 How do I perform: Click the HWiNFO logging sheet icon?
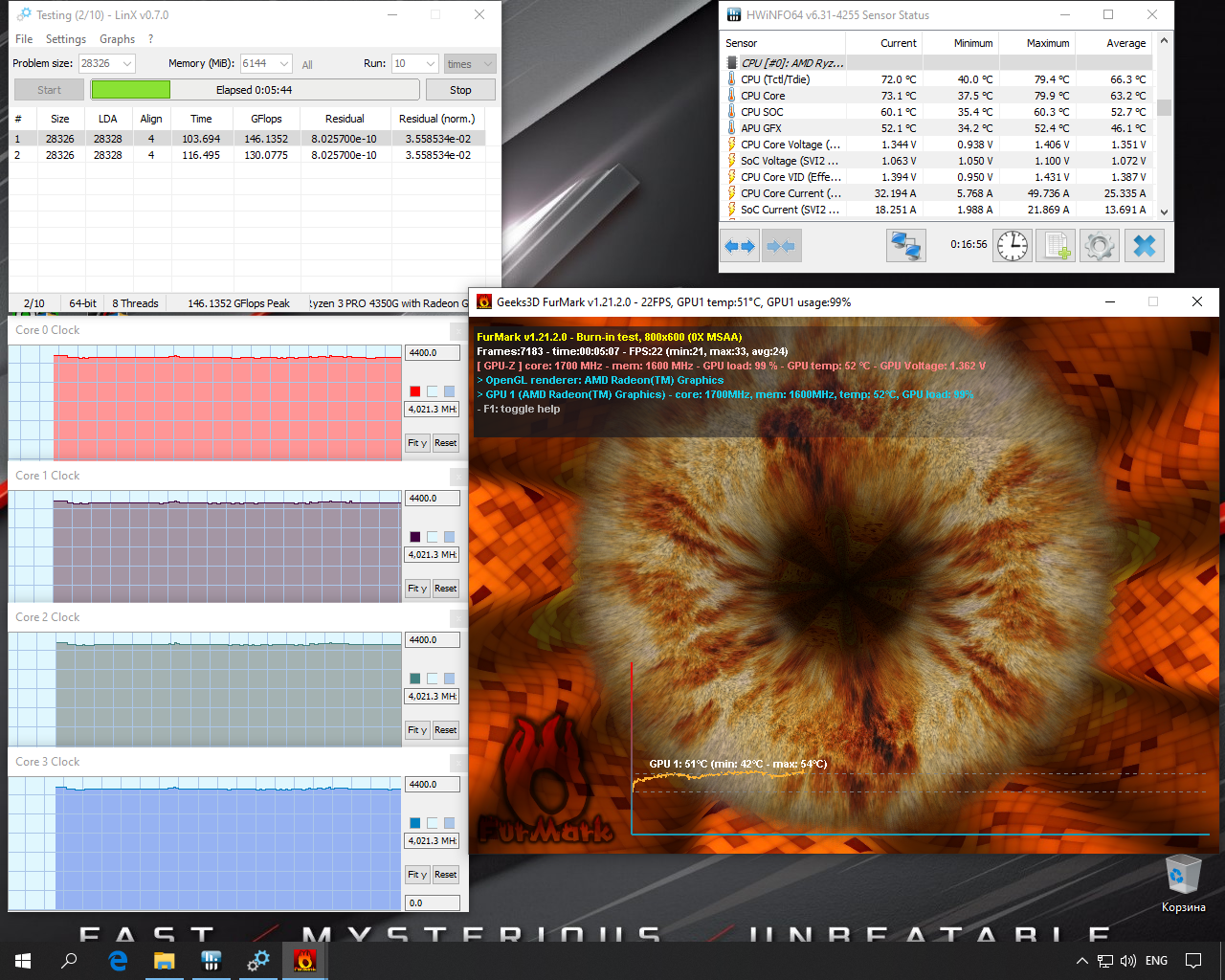1056,246
